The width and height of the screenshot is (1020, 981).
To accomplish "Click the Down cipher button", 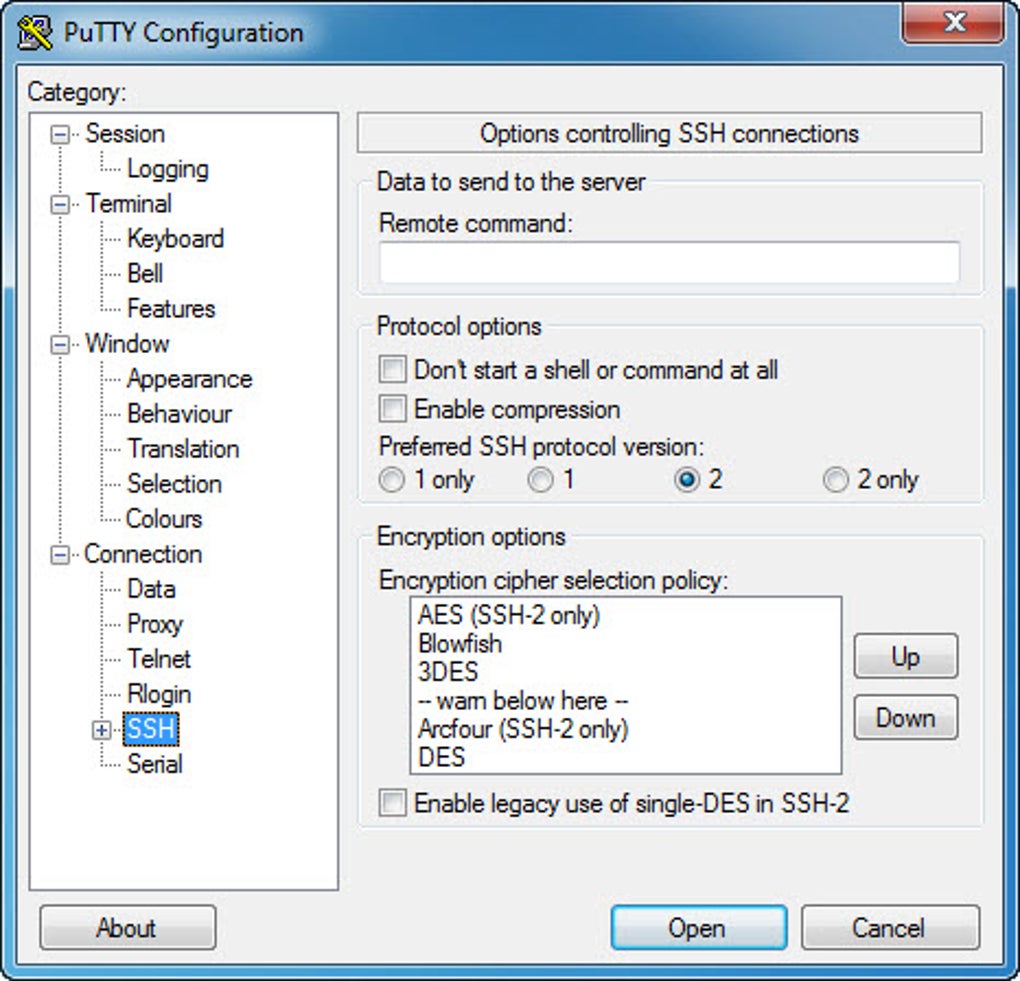I will coord(906,718).
